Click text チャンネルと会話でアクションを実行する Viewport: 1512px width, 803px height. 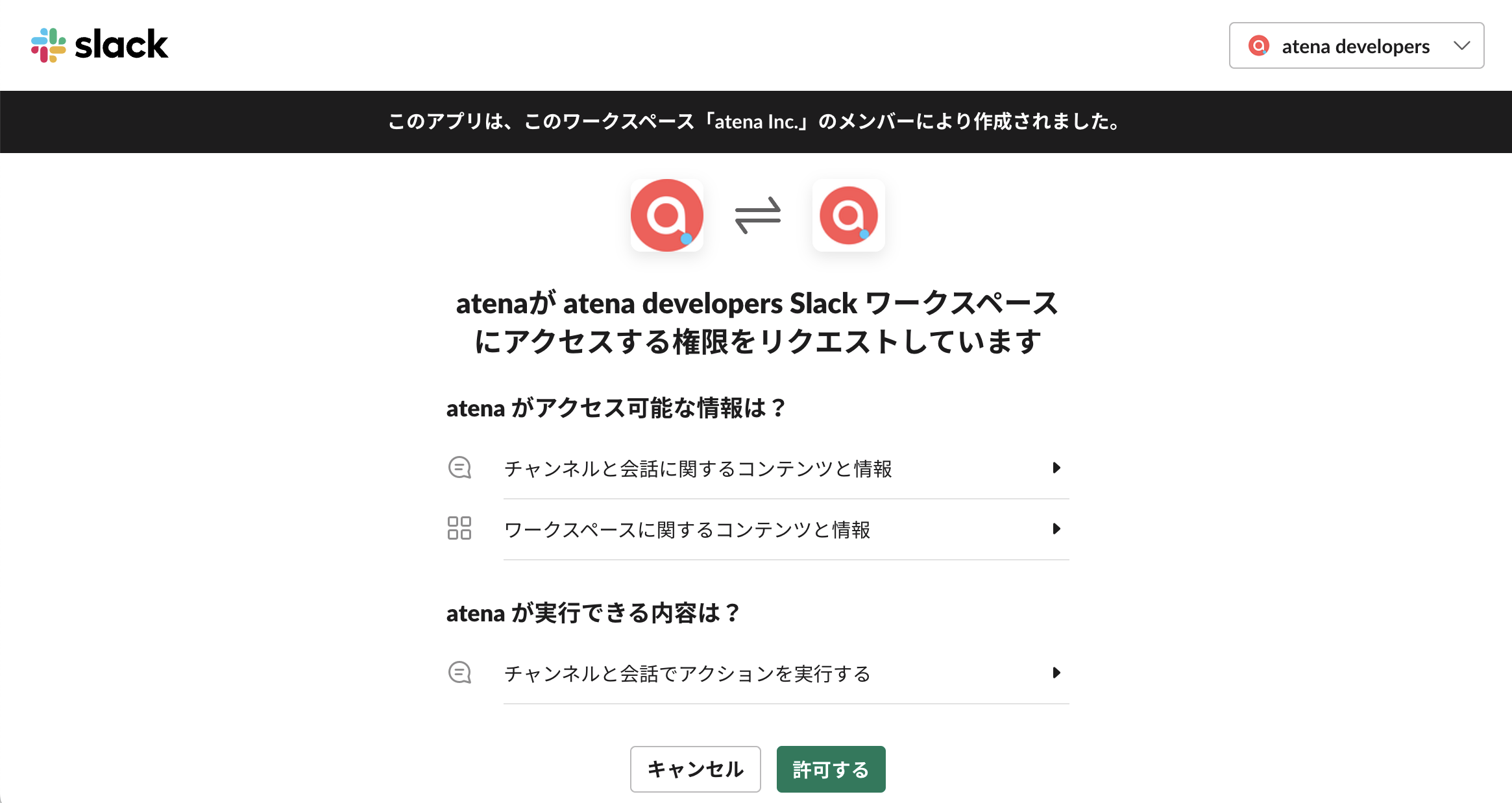687,673
